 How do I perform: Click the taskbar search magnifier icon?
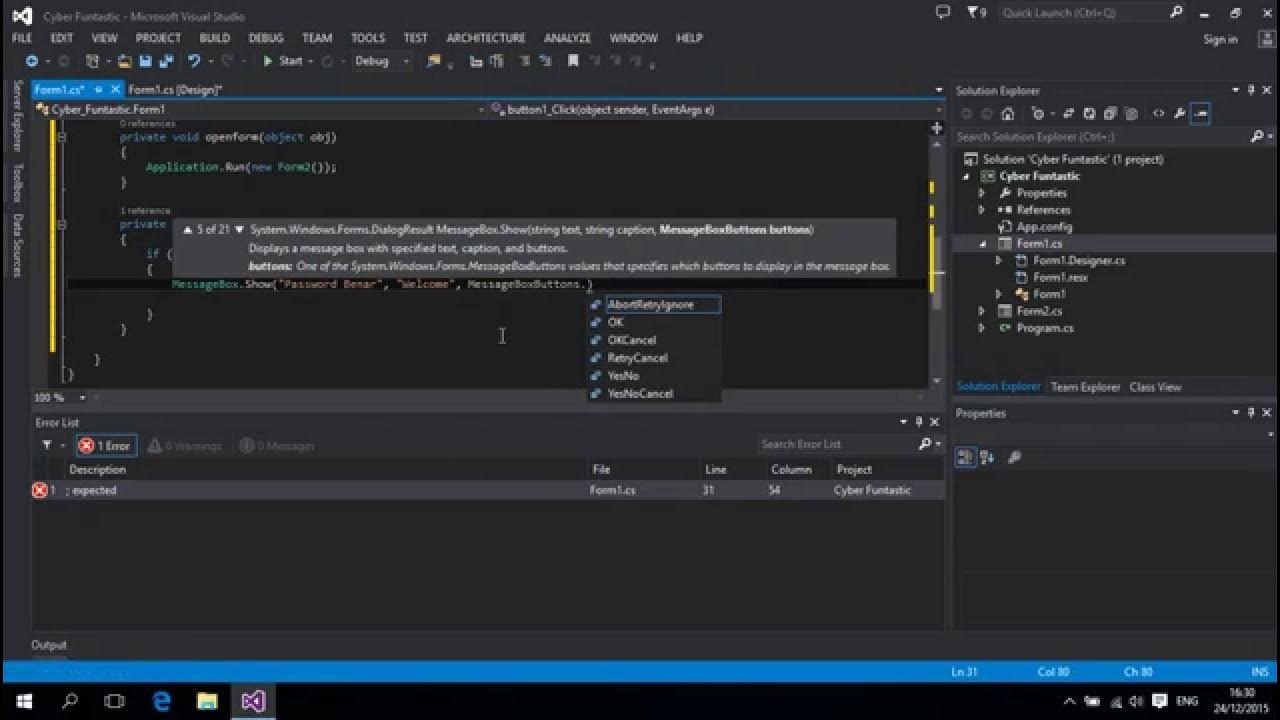[x=70, y=701]
